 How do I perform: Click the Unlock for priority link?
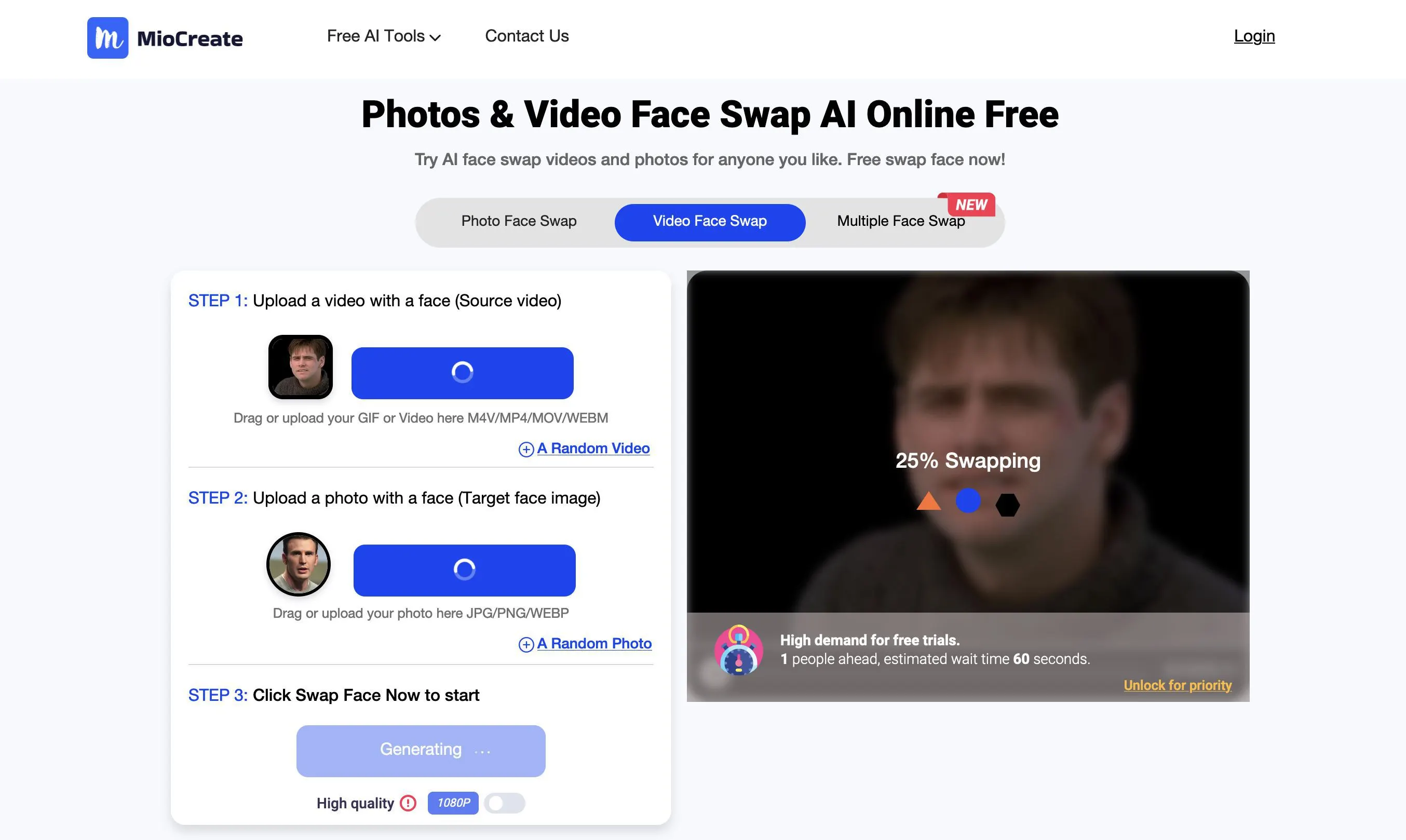(1177, 684)
